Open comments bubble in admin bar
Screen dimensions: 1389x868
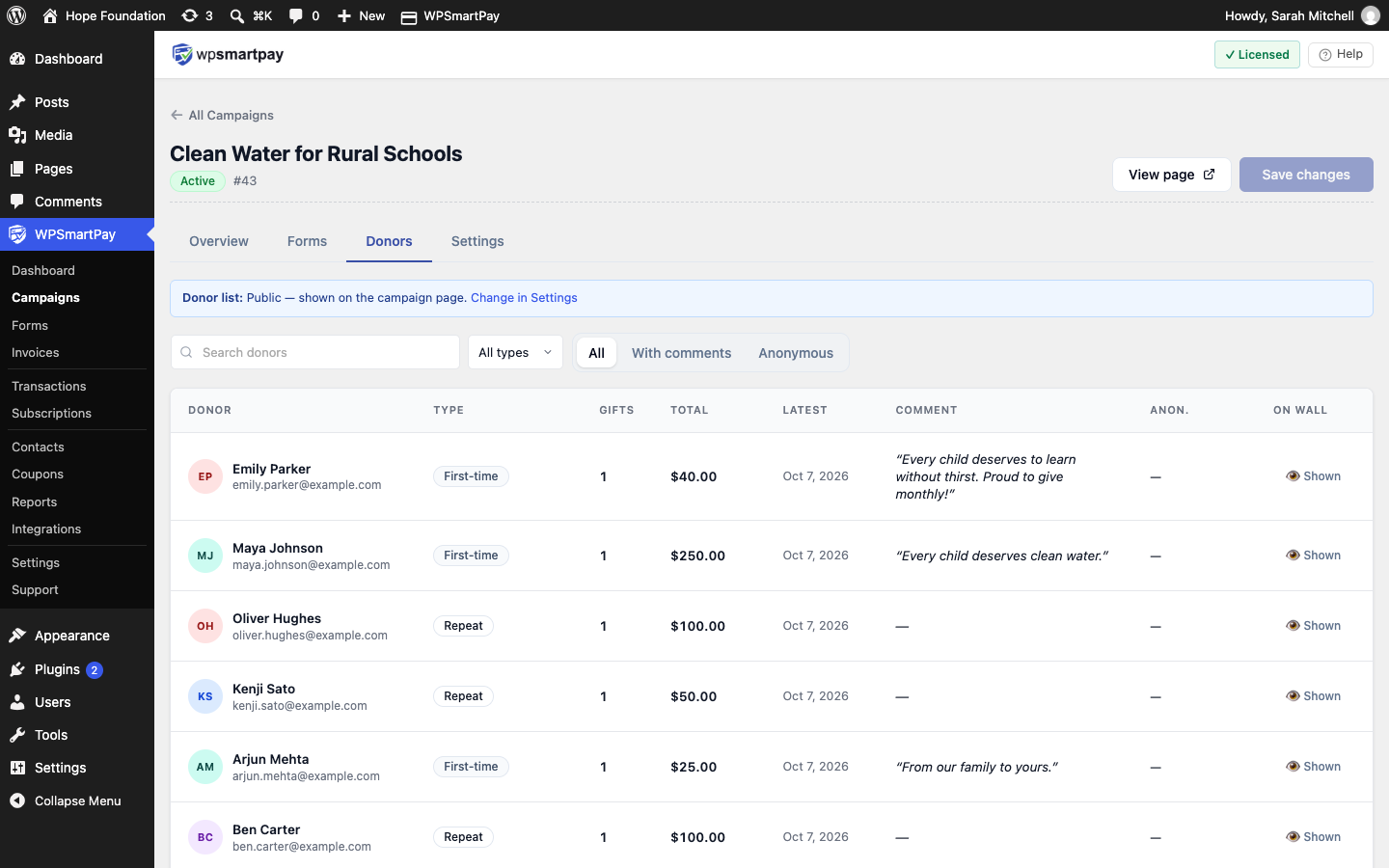click(x=296, y=15)
